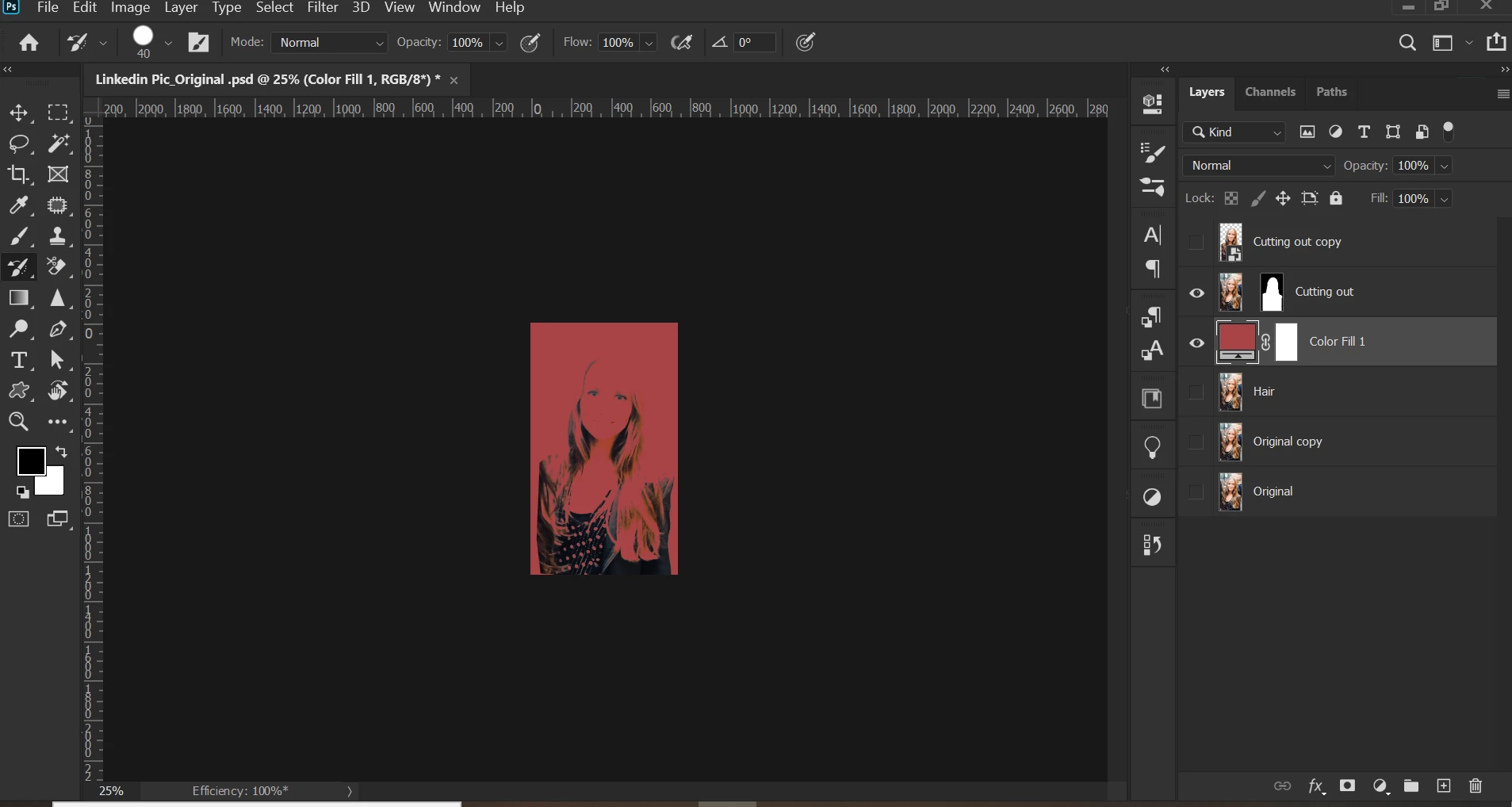Open the layer filter Kind dropdown
Viewport: 1512px width, 807px height.
click(1234, 132)
